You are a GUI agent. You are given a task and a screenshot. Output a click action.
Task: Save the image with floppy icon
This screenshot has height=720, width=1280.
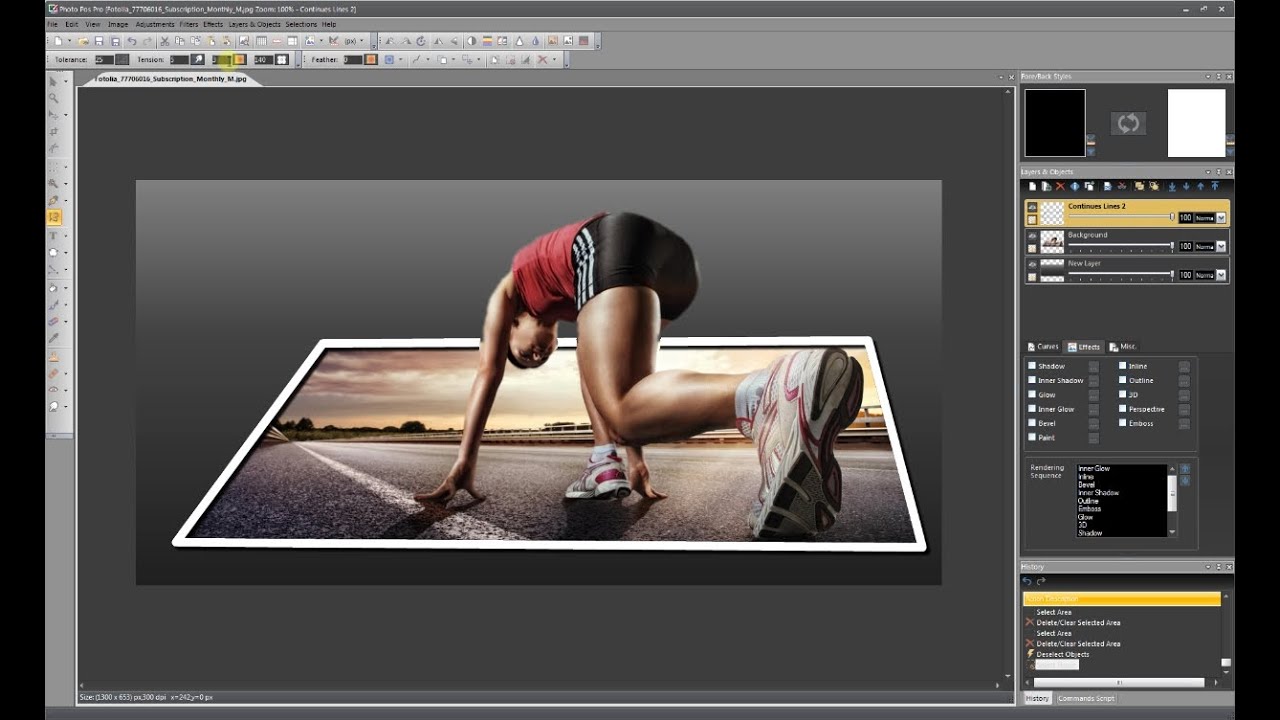click(x=99, y=41)
